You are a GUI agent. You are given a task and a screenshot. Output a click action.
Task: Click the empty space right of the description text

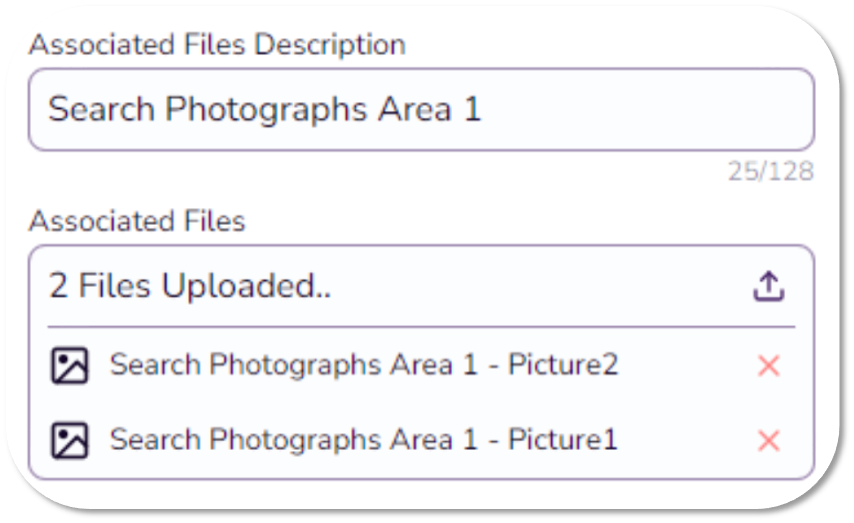(x=650, y=109)
